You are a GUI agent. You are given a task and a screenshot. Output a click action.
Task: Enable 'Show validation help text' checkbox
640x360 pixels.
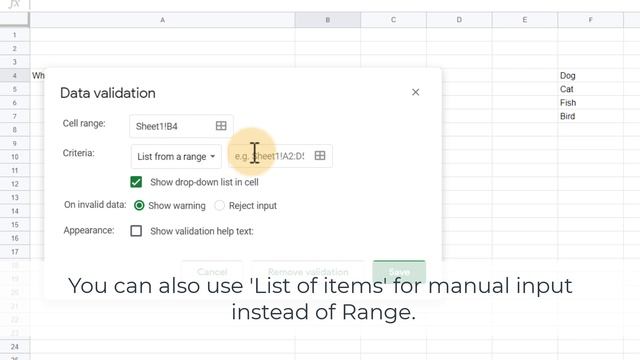(x=136, y=231)
